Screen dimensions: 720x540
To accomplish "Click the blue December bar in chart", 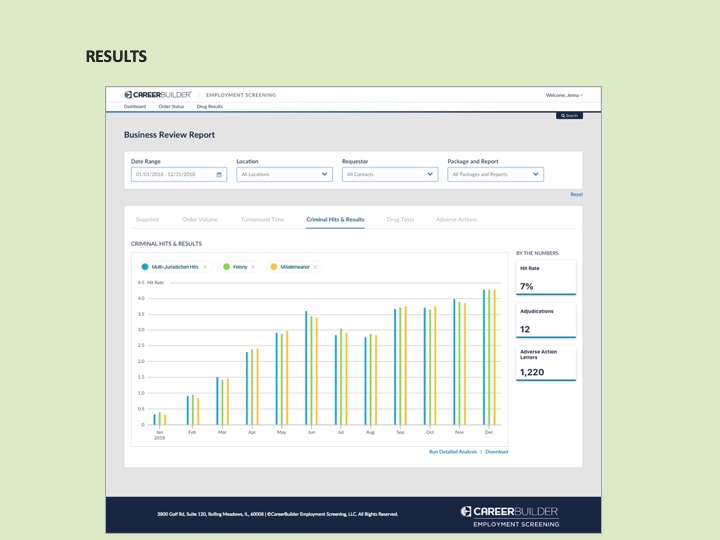I will [484, 357].
